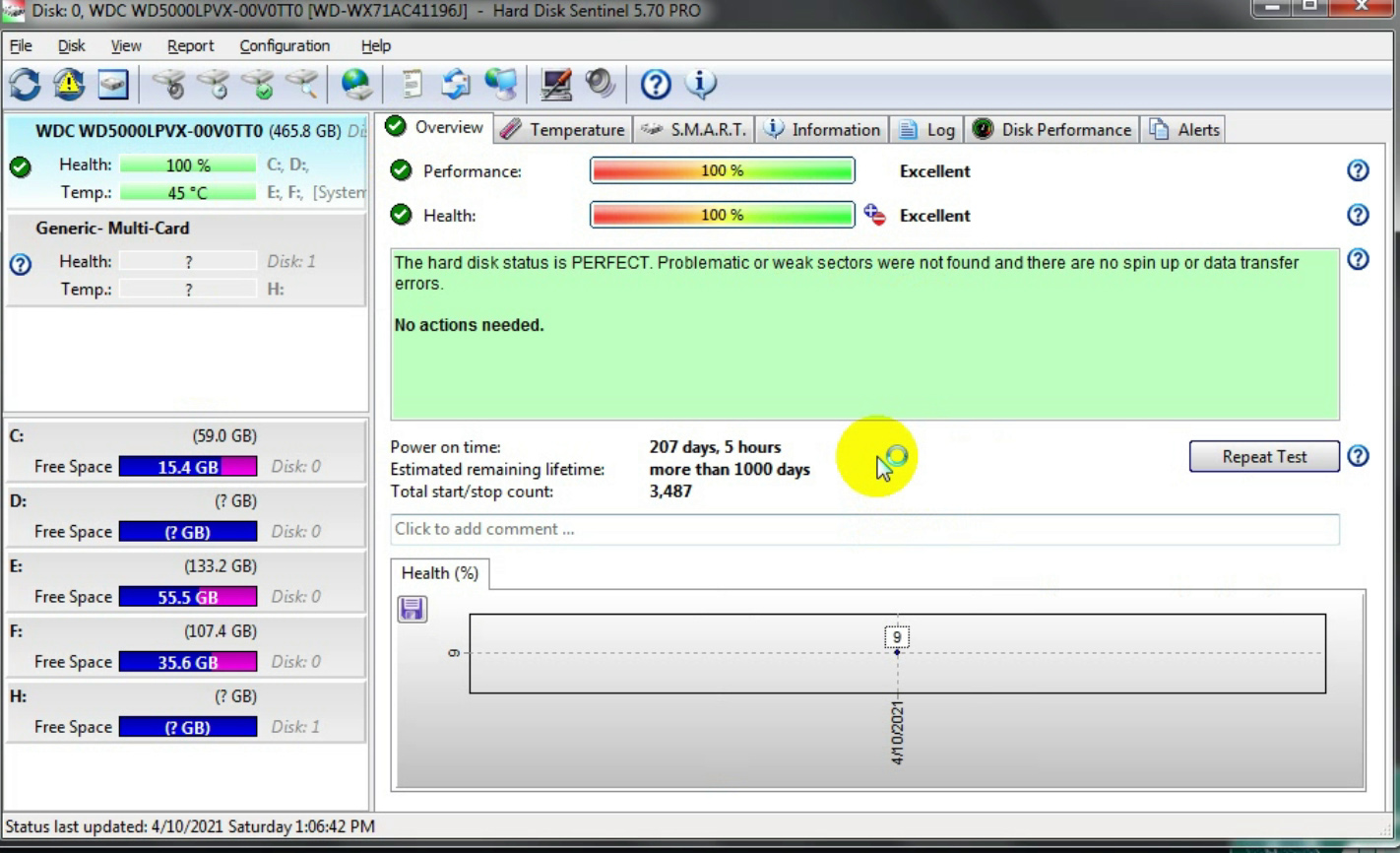Click the 4/10/2021 data point on health graph
Viewport: 1400px width, 853px height.
[x=897, y=652]
